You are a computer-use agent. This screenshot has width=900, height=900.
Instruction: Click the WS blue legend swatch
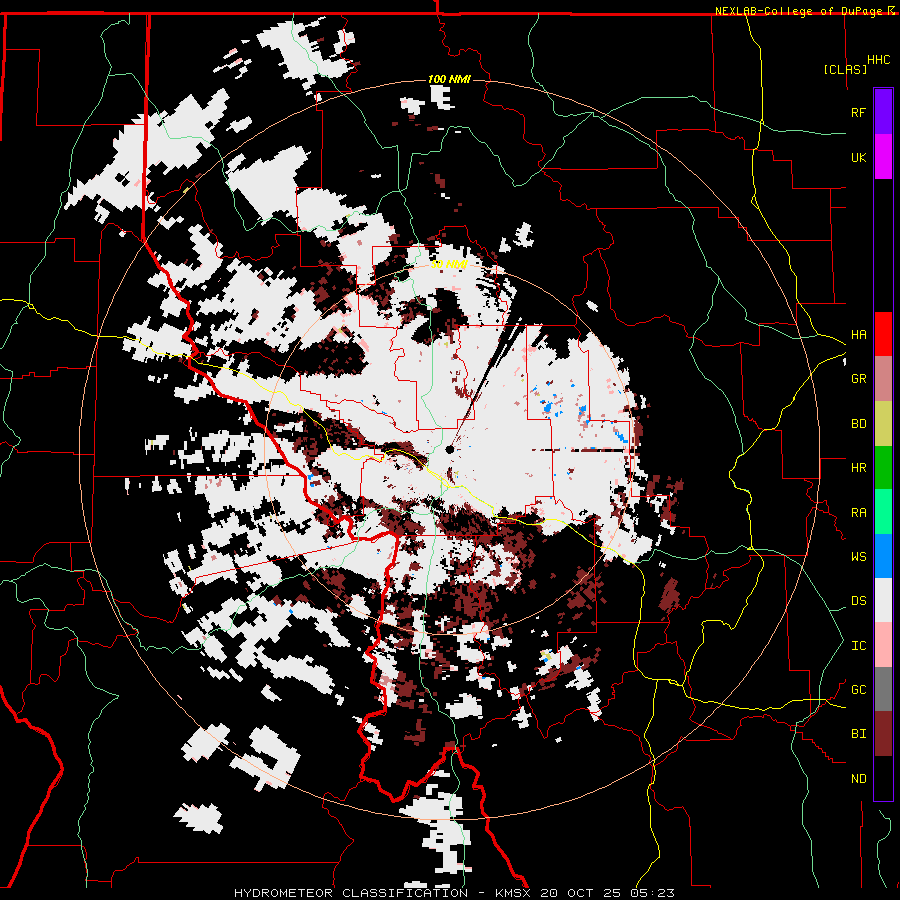tap(883, 556)
